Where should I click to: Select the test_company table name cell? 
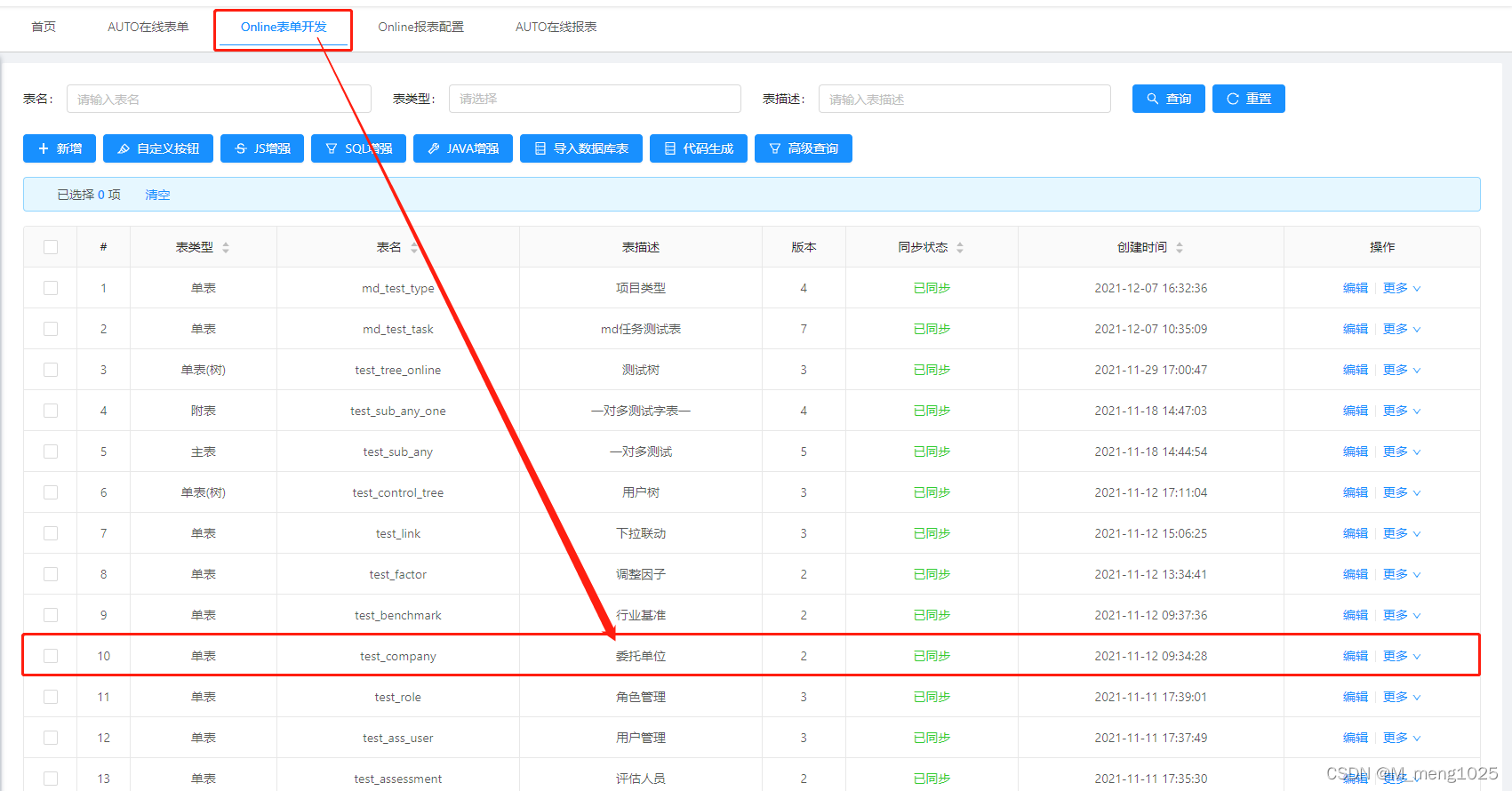pyautogui.click(x=398, y=656)
